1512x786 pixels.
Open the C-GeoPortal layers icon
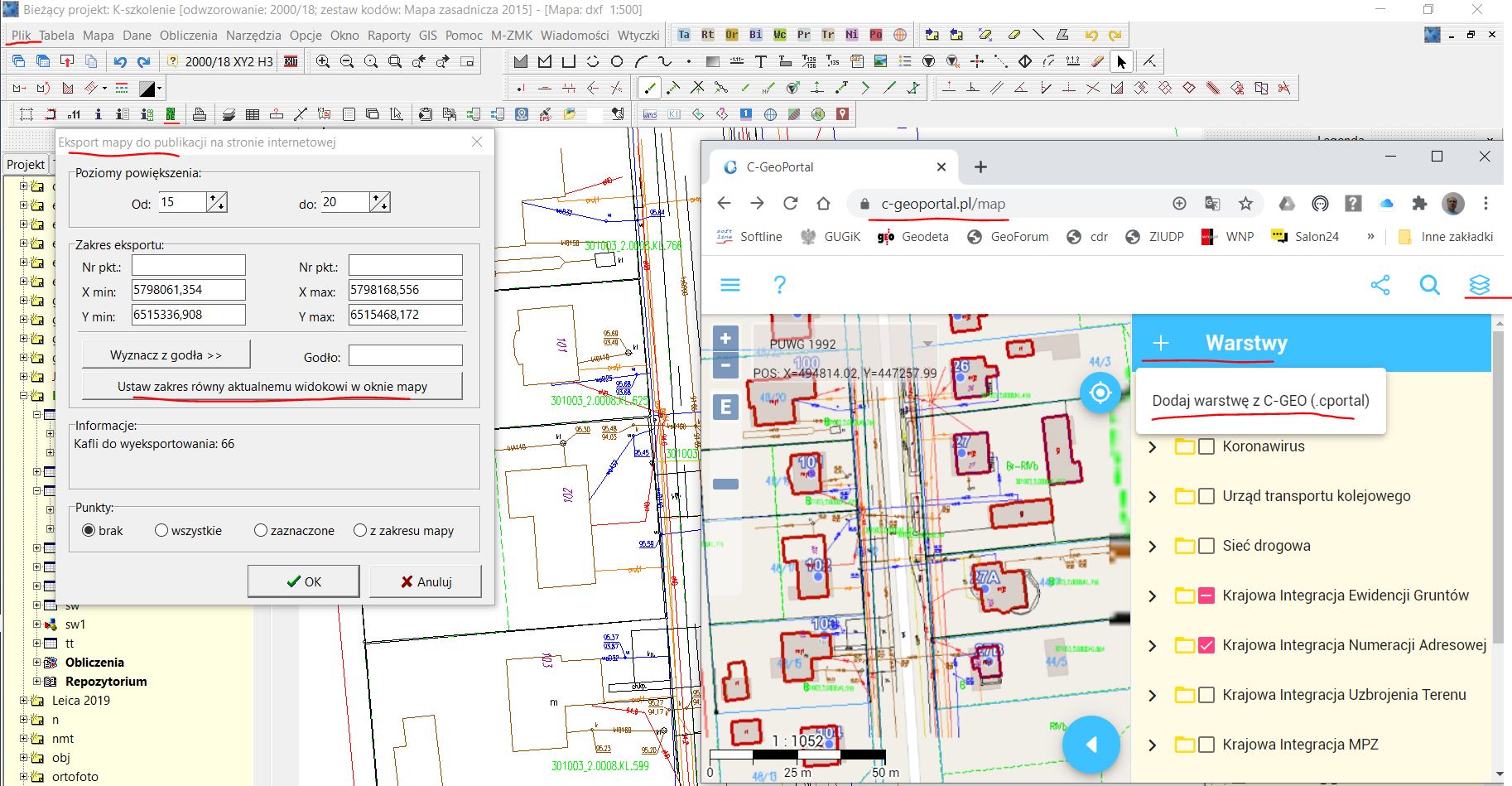coord(1479,285)
